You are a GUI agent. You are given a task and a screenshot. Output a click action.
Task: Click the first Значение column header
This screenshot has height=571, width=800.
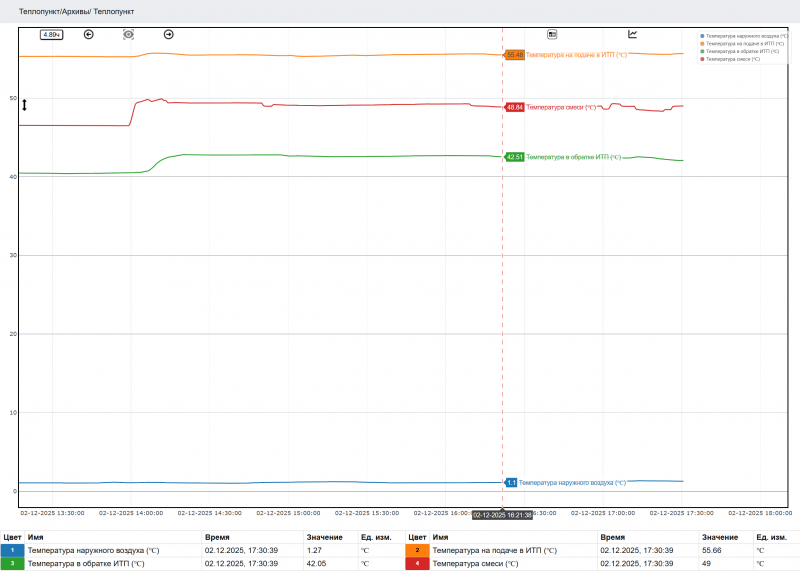(324, 537)
